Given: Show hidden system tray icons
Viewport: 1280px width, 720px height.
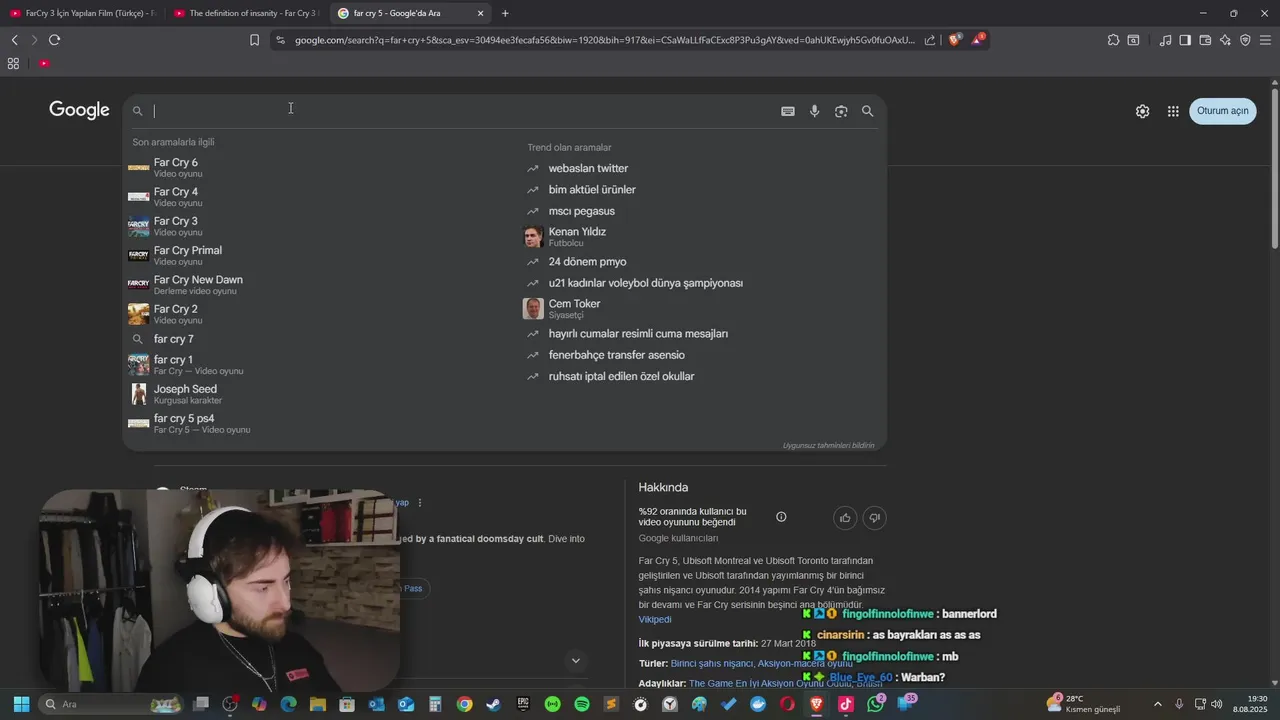Looking at the screenshot, I should tap(1158, 704).
